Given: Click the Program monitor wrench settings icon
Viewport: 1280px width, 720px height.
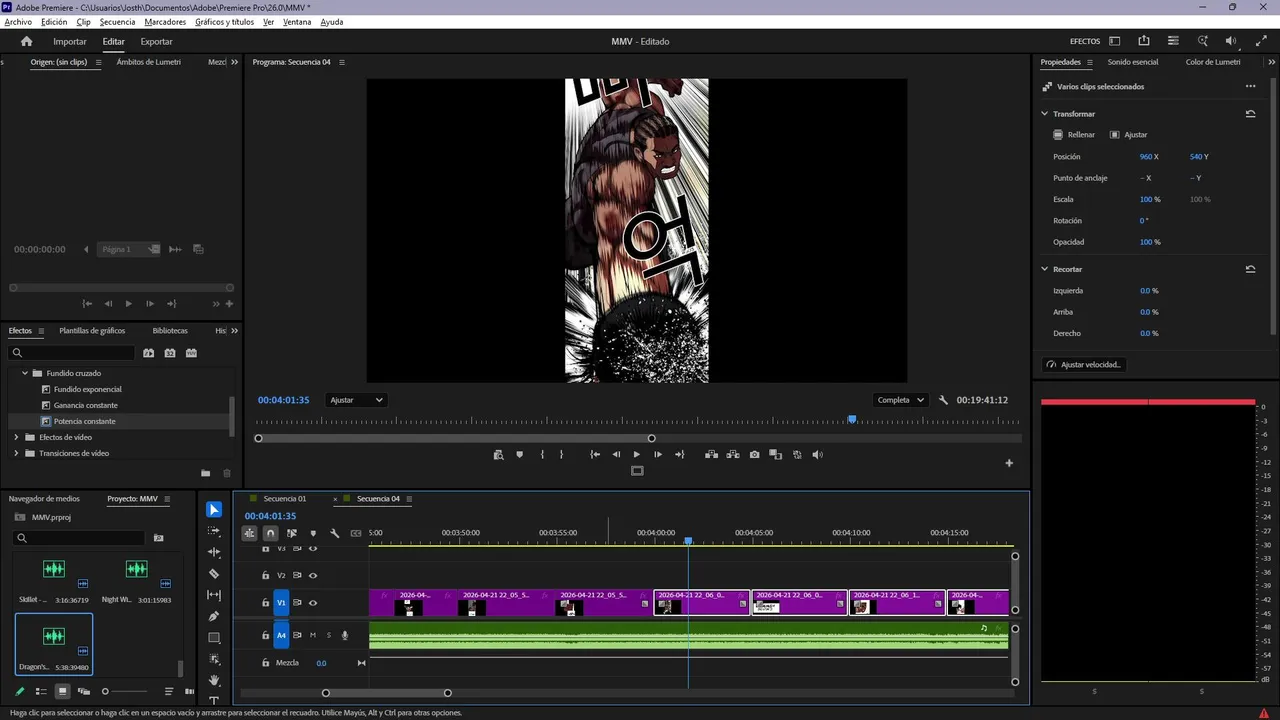Looking at the screenshot, I should [943, 400].
